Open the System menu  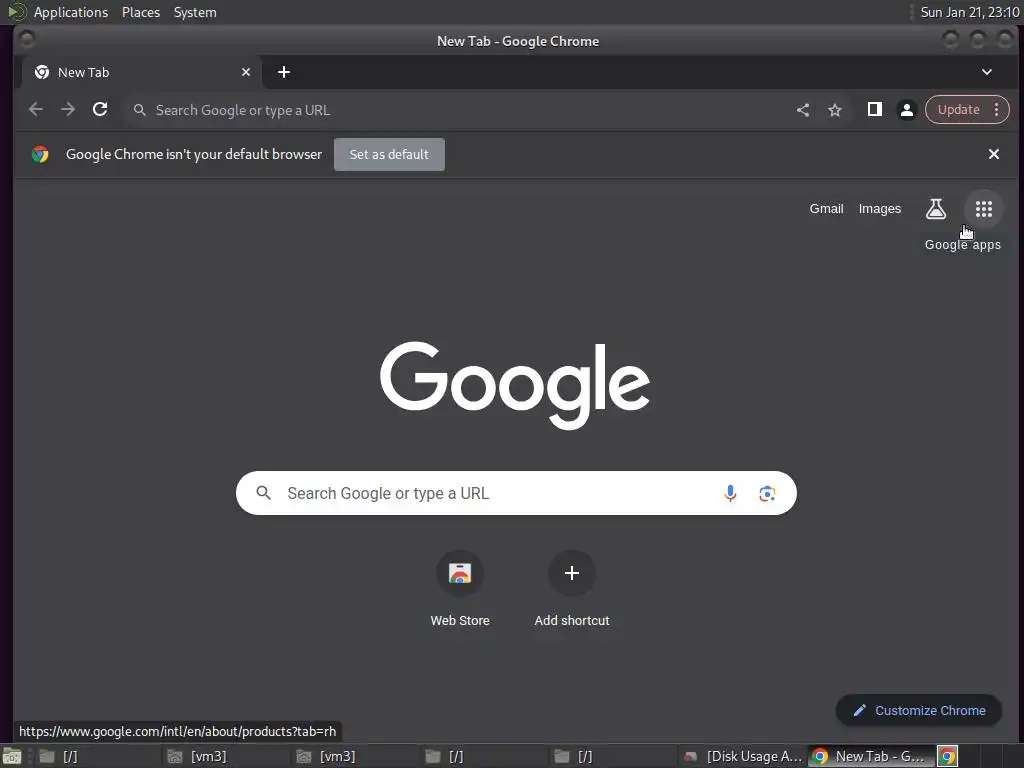(x=195, y=12)
